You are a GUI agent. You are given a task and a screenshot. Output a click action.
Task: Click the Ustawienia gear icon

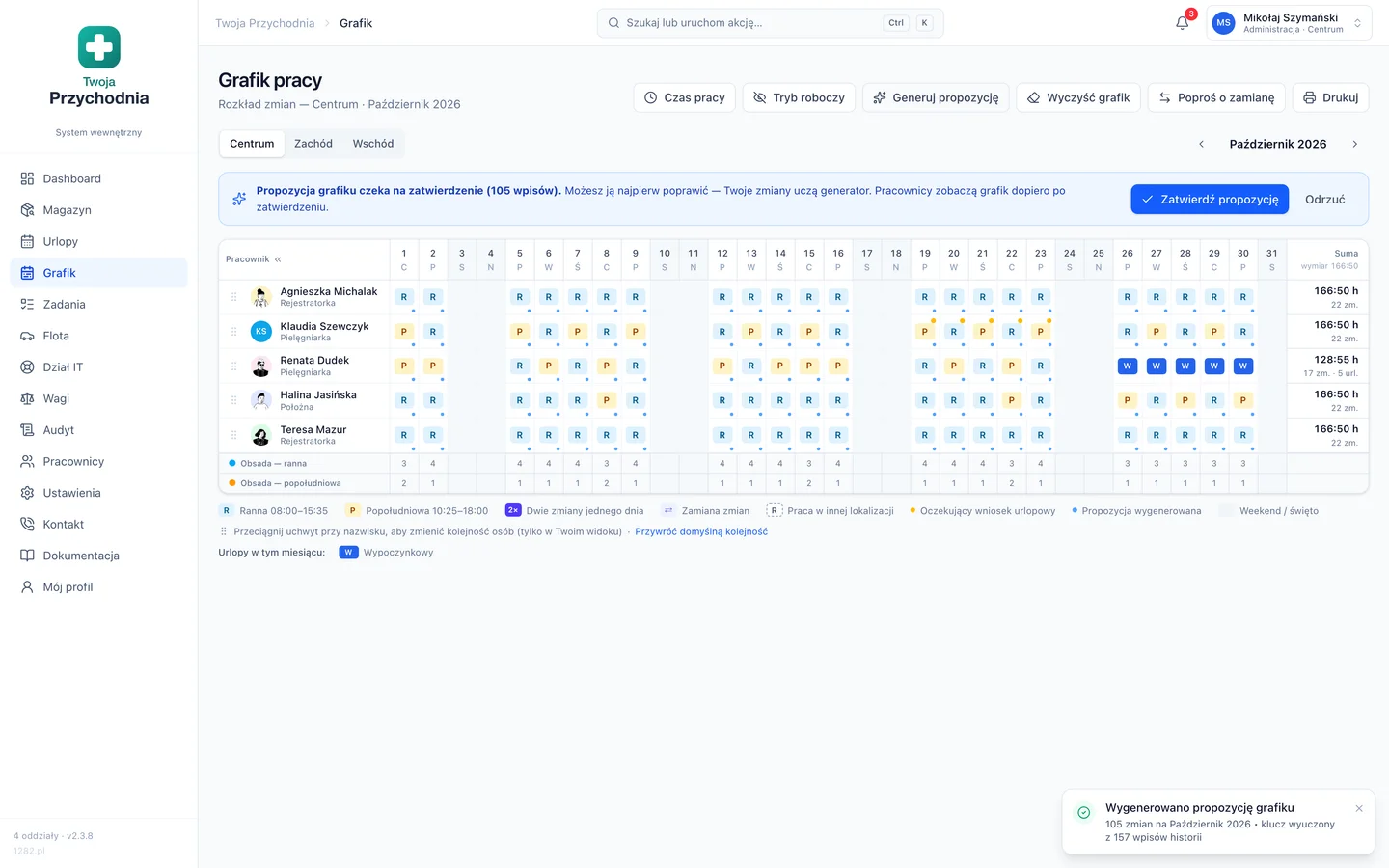tap(27, 493)
